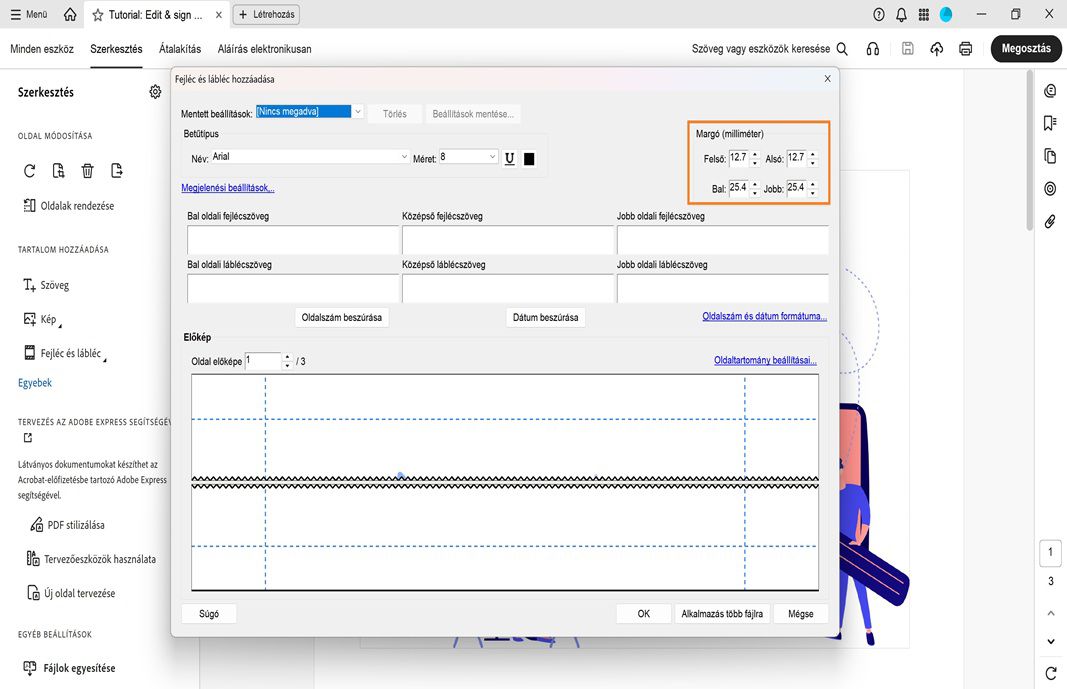Screen dimensions: 1067x689
Task: Decrease the Bal margin value
Action: tap(755, 193)
